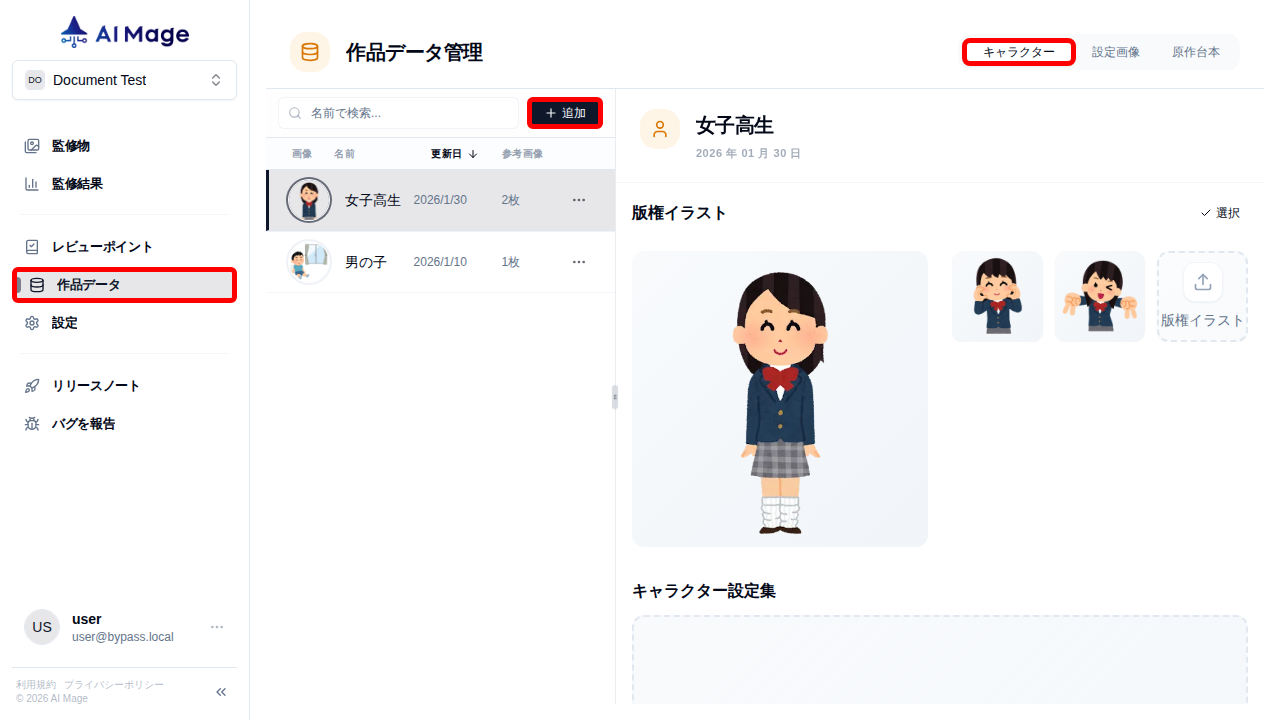This screenshot has height=720, width=1280.
Task: Click the 版権イラスト upload icon
Action: pos(1202,282)
